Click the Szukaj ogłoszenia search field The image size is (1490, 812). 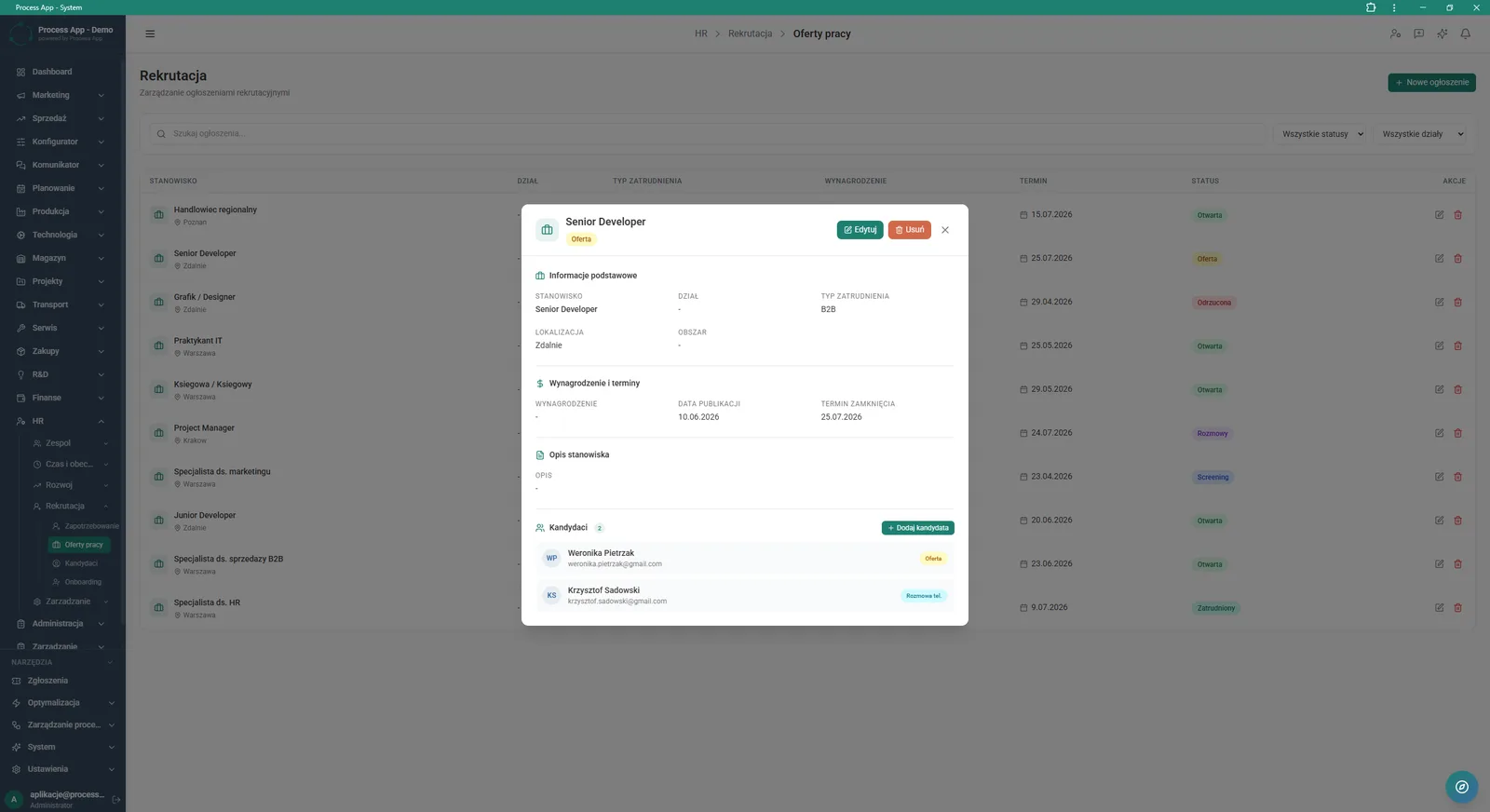click(x=708, y=134)
